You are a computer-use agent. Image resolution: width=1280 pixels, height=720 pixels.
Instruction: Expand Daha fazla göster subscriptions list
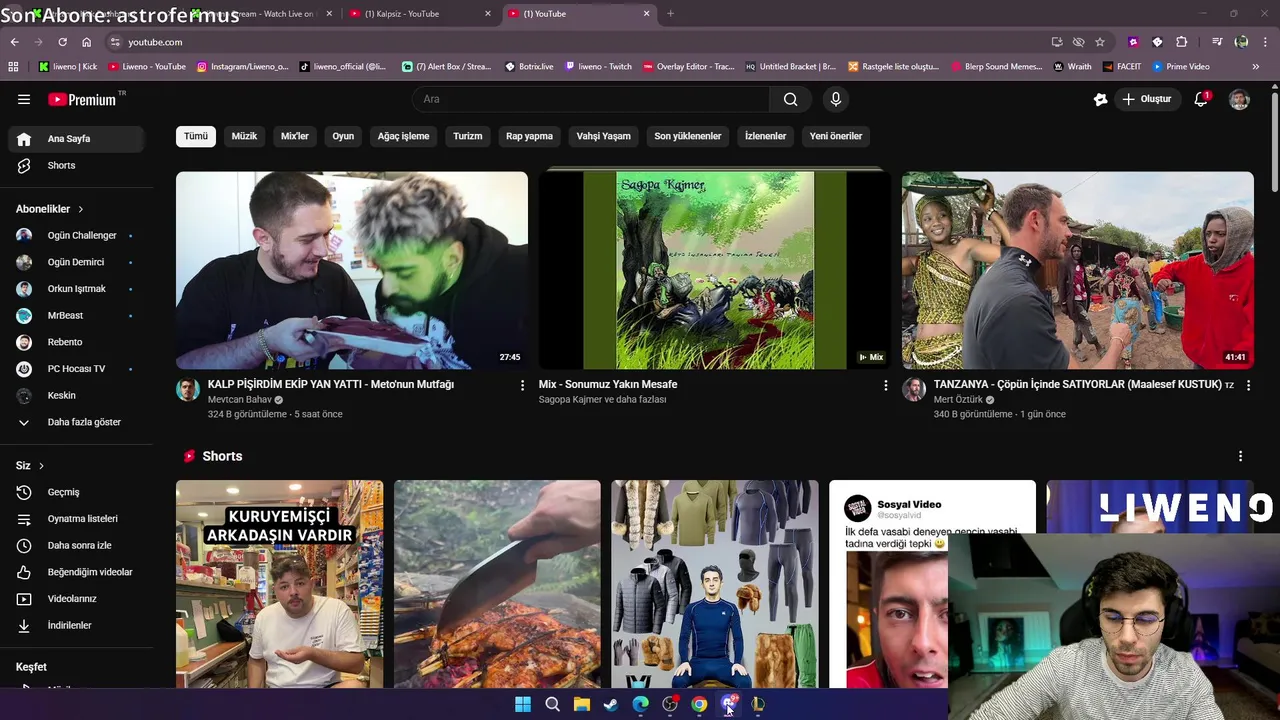(76, 422)
